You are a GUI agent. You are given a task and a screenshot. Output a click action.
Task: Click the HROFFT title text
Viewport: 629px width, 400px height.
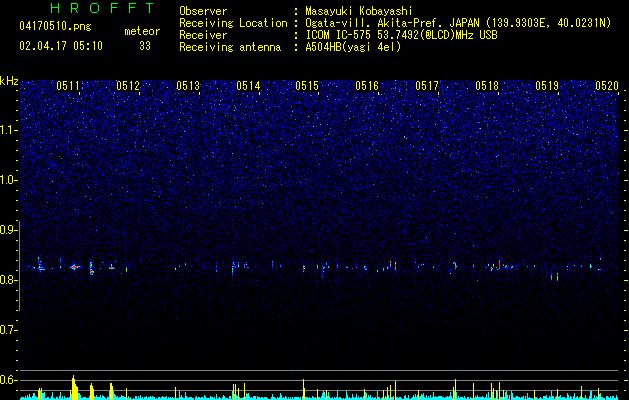tap(102, 8)
